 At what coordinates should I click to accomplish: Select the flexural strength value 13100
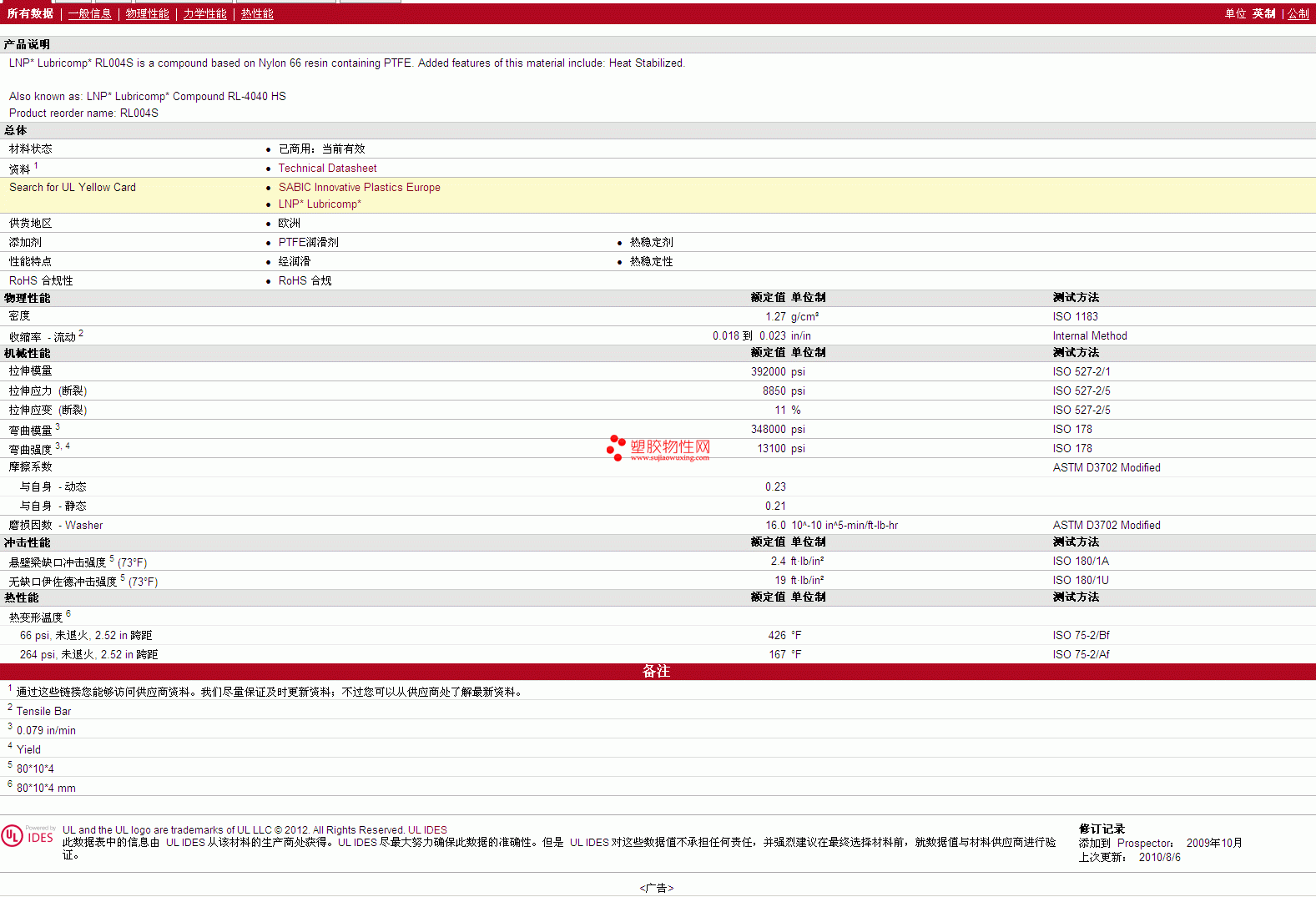tap(772, 448)
